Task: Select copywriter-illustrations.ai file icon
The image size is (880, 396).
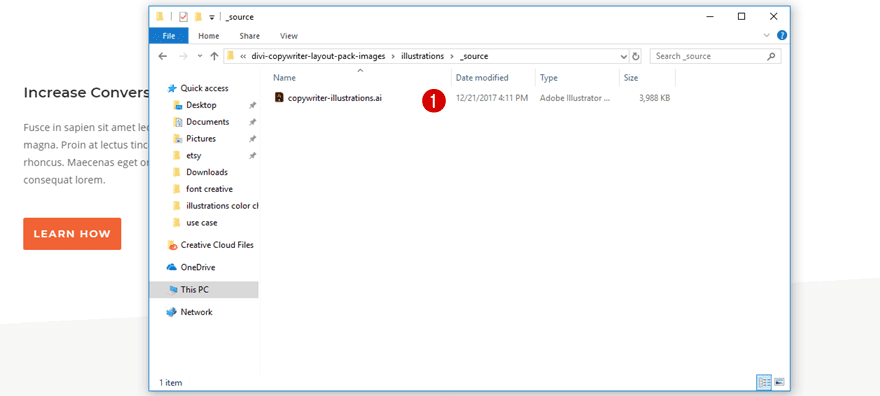Action: [279, 98]
